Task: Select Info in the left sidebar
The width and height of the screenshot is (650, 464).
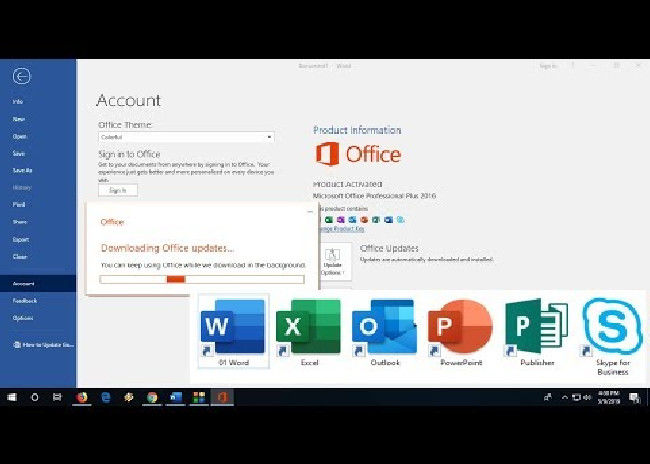Action: [18, 102]
